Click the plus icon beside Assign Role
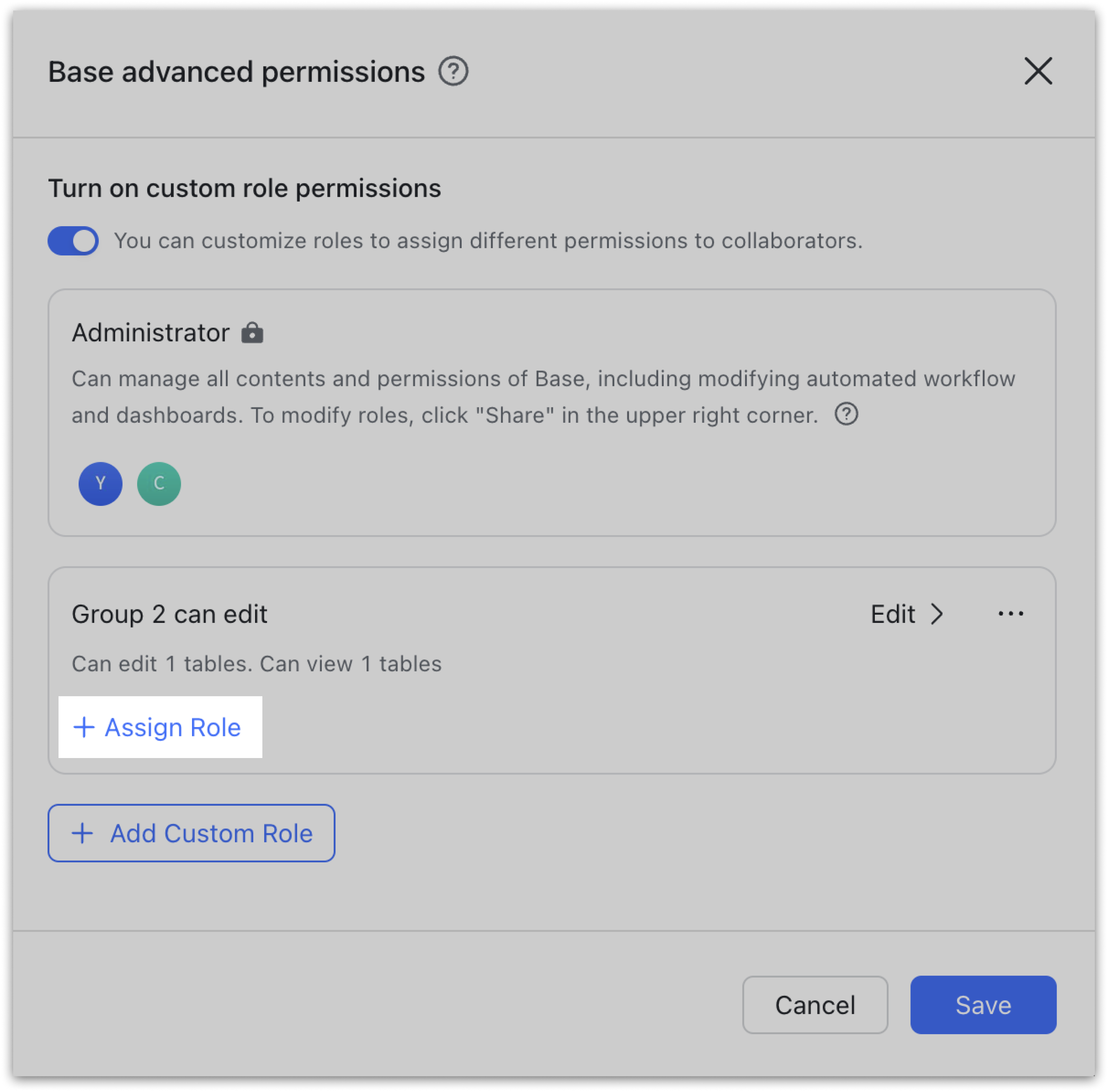 pos(84,727)
